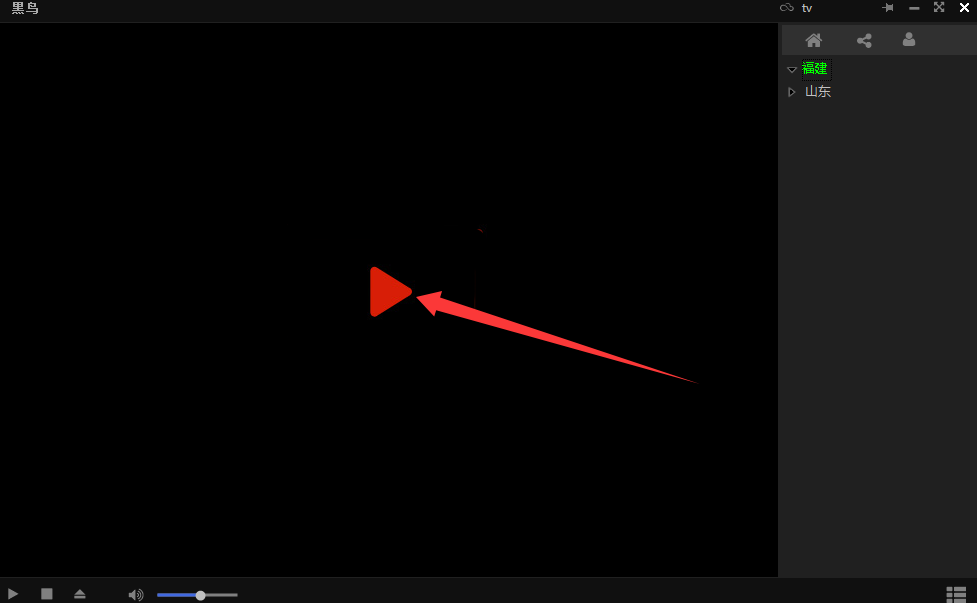This screenshot has height=603, width=977.
Task: Click the large red play button in the video area
Action: (x=390, y=292)
